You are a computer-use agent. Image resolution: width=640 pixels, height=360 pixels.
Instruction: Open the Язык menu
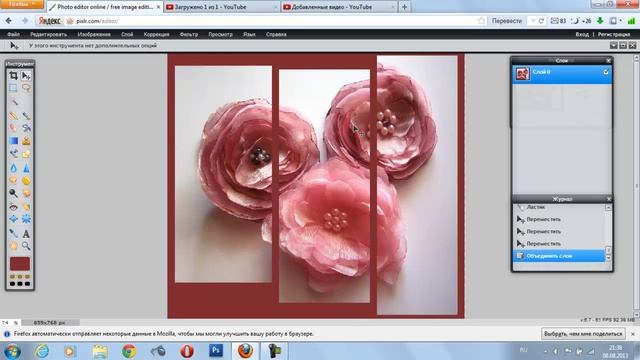pos(249,34)
